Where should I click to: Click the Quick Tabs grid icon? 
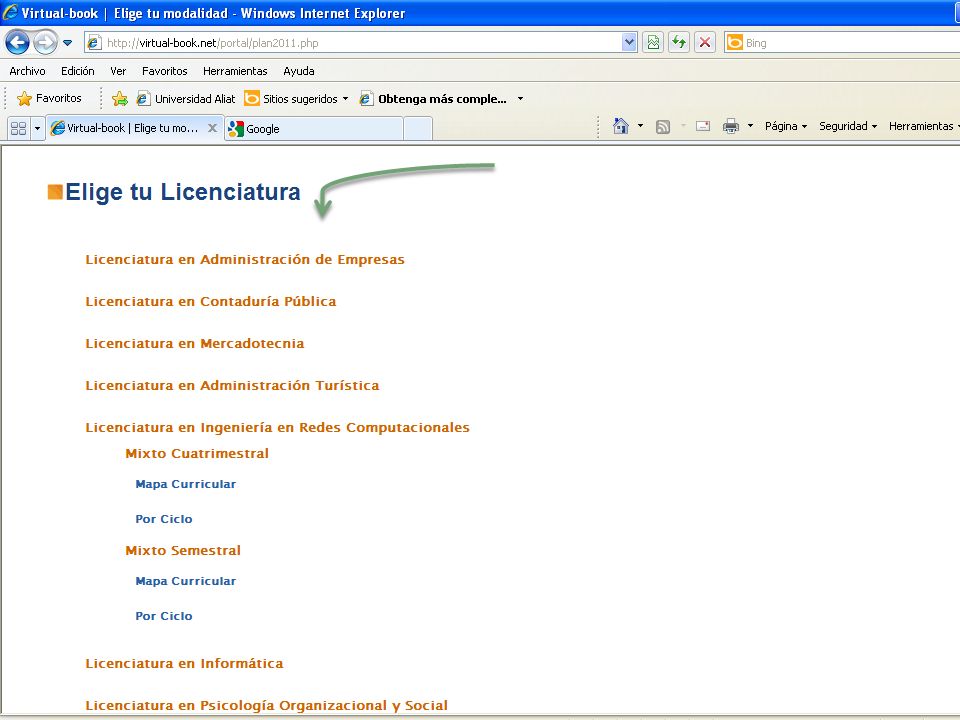coord(19,129)
